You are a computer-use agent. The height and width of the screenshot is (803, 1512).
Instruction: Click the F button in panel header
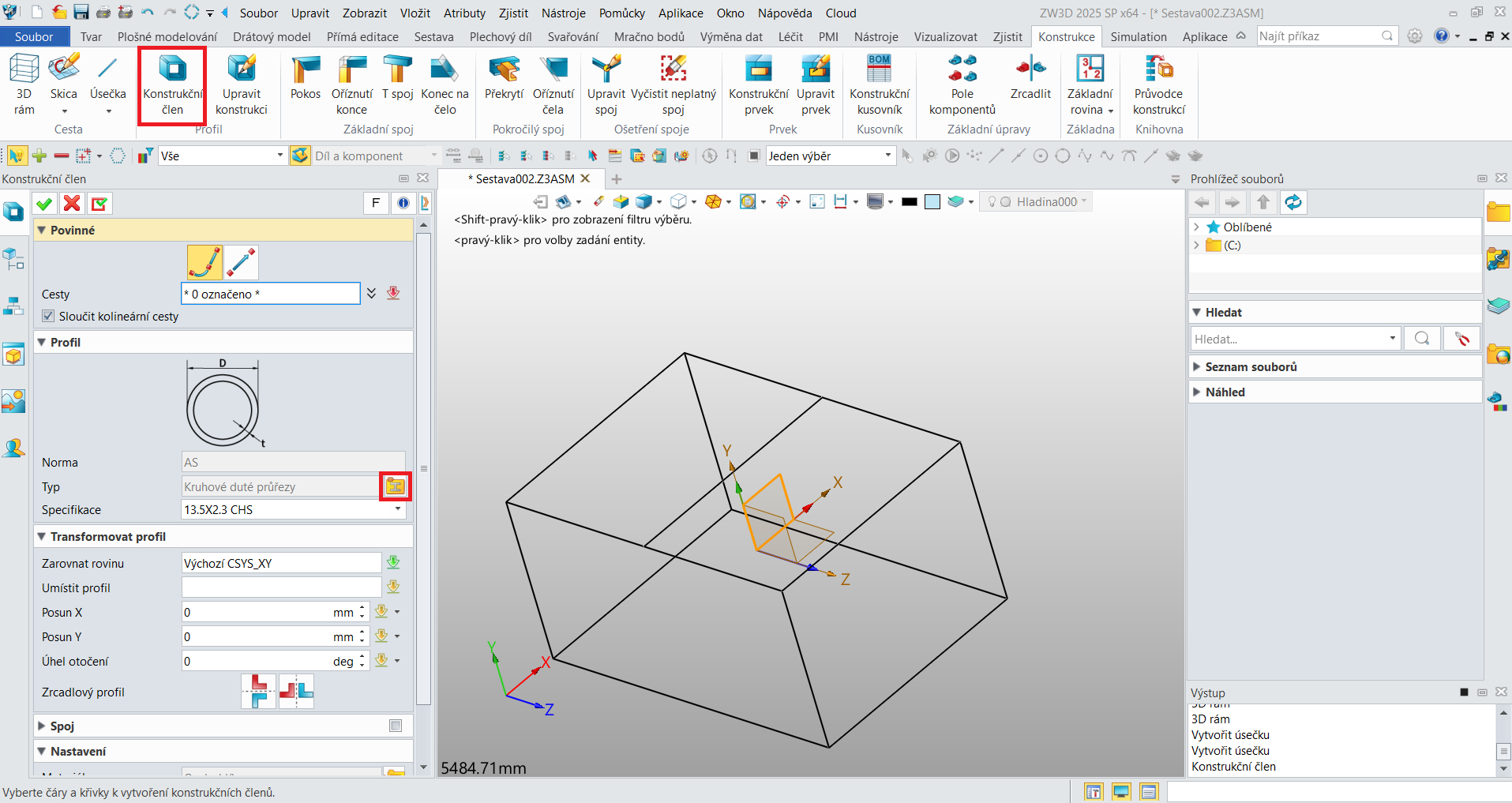point(376,203)
